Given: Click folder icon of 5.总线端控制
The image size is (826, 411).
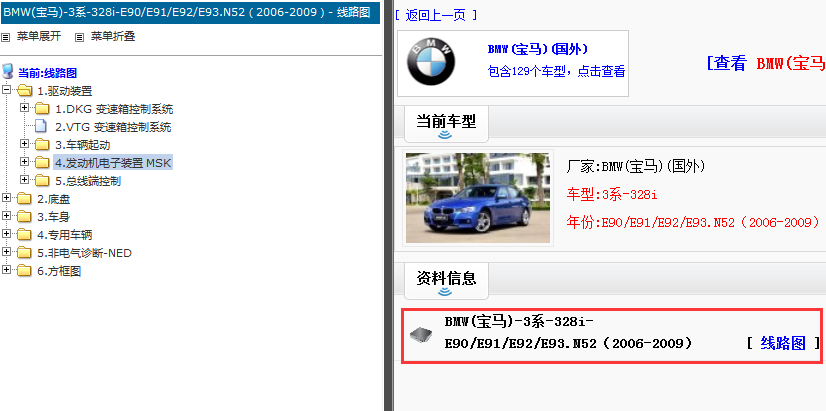Looking at the screenshot, I should tap(42, 181).
